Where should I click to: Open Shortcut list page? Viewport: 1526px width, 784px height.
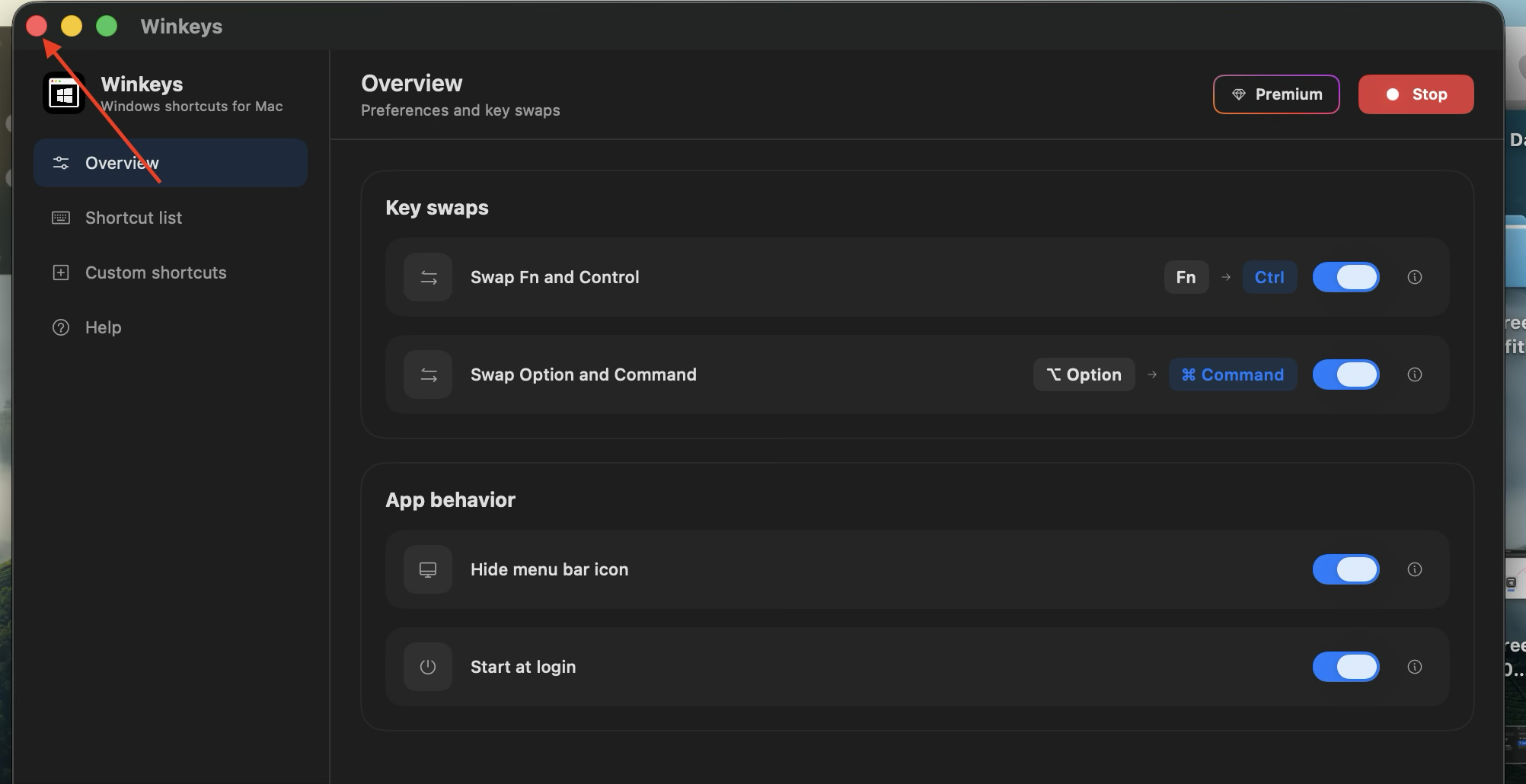171,218
